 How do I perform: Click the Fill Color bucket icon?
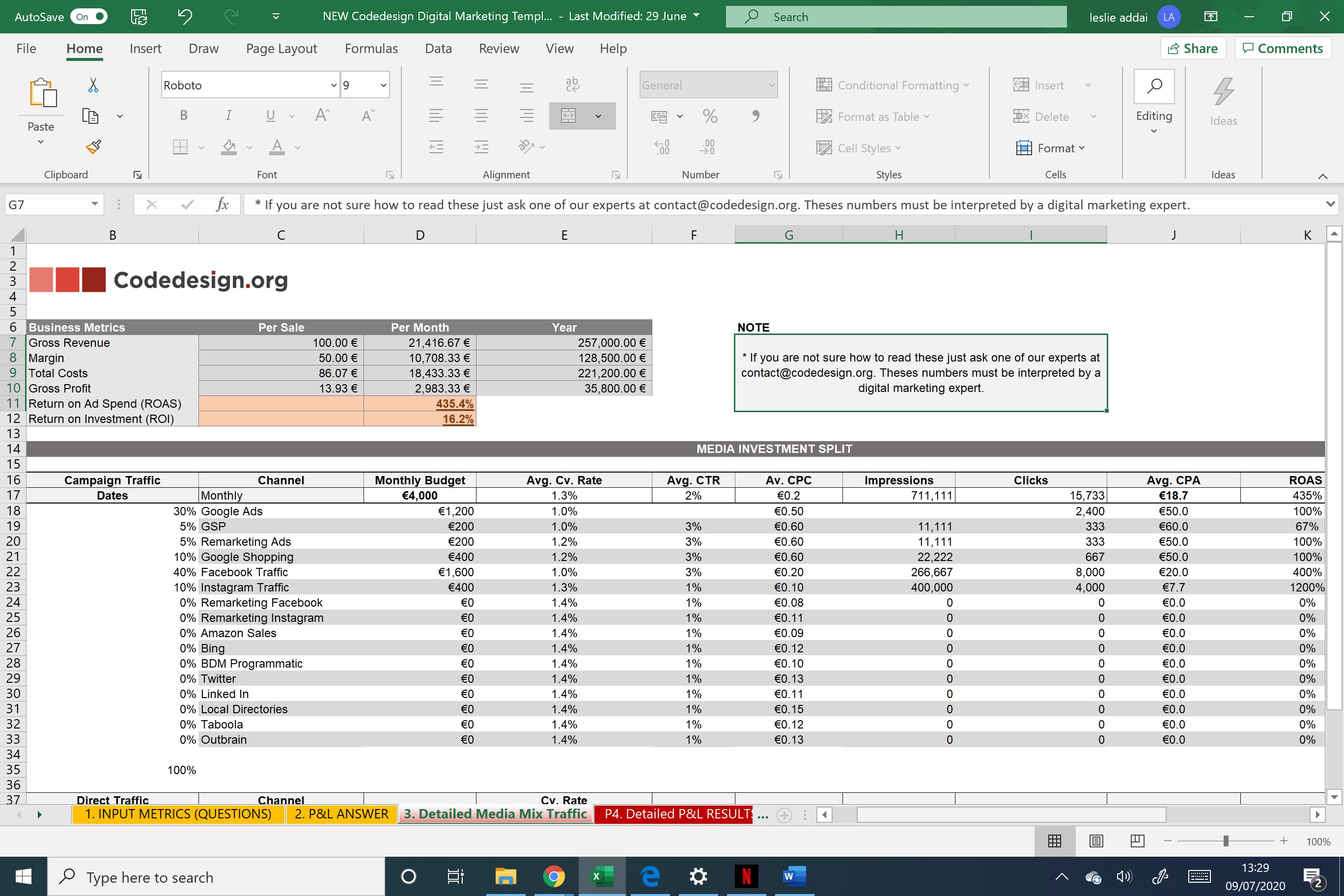click(229, 147)
